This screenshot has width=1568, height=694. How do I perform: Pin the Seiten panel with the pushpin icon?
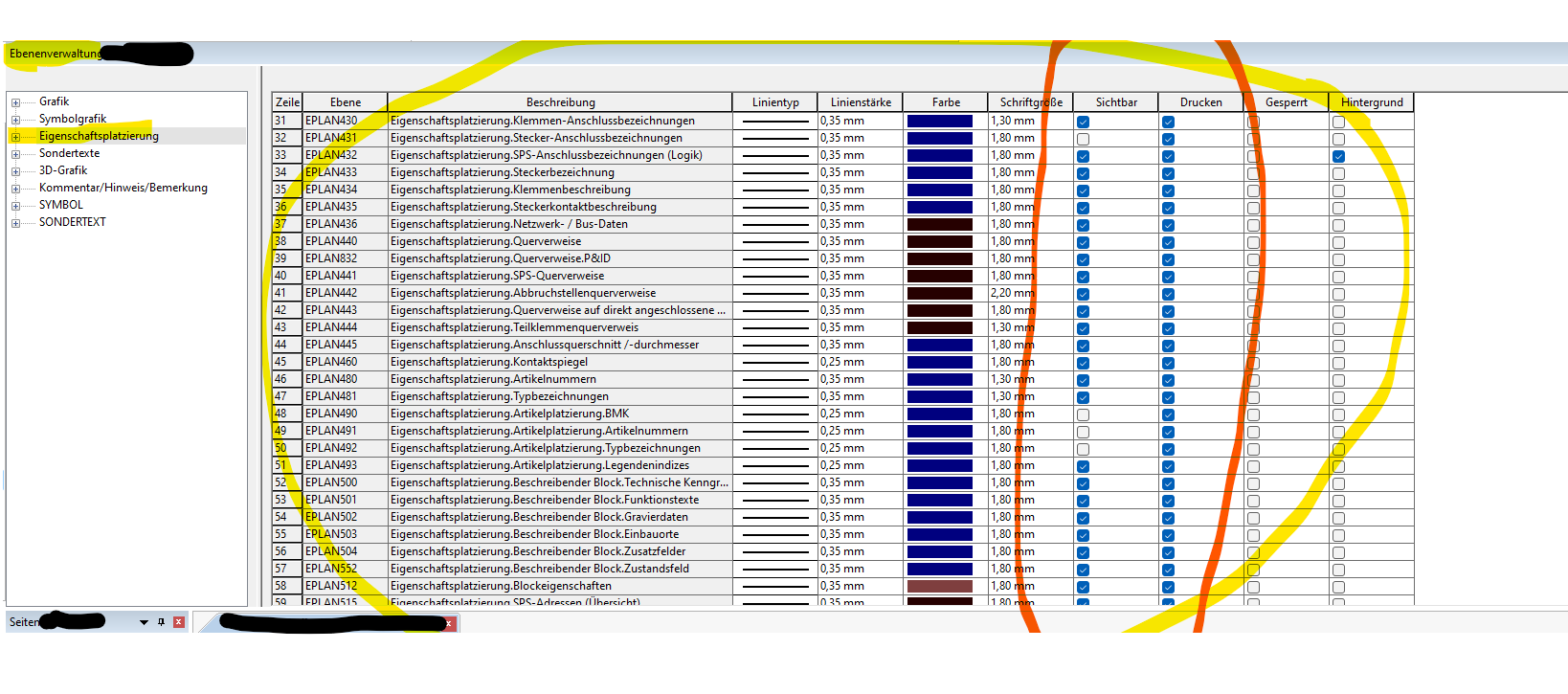tap(161, 622)
